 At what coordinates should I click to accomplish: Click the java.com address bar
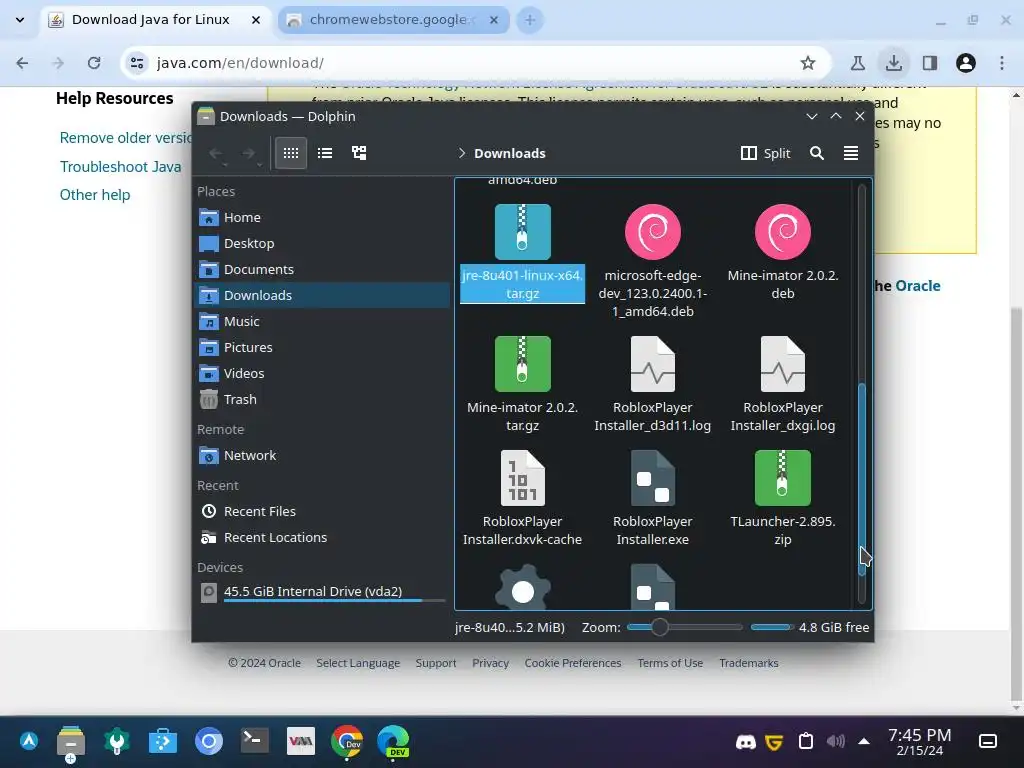point(477,63)
